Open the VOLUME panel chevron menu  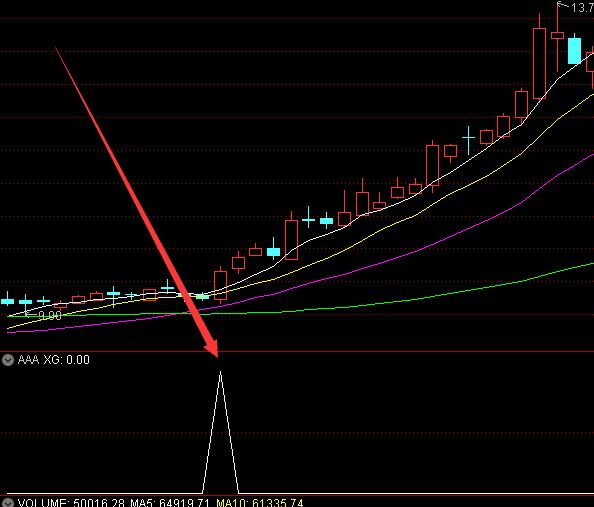click(x=8, y=503)
